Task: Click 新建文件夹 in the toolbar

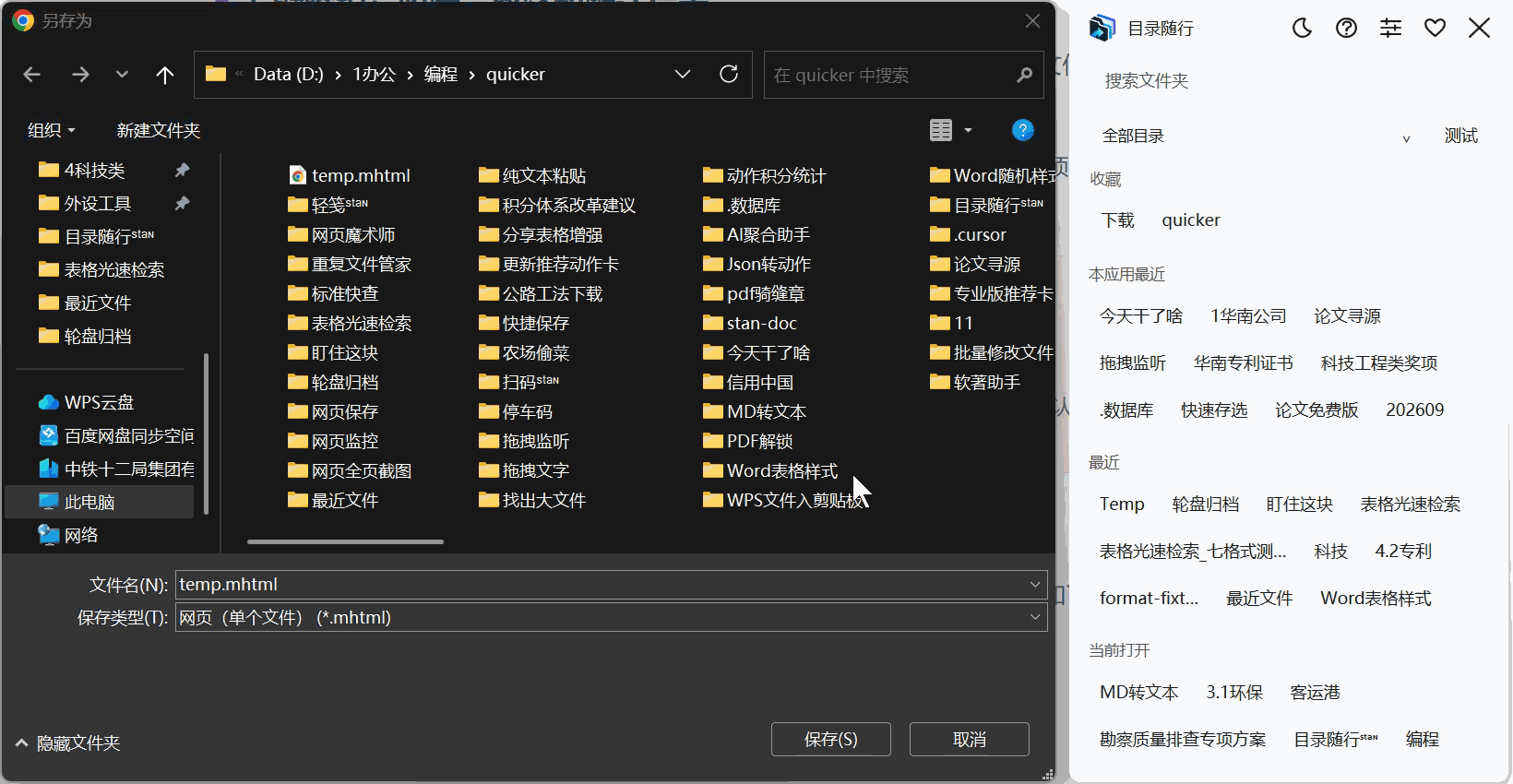Action: pos(159,130)
